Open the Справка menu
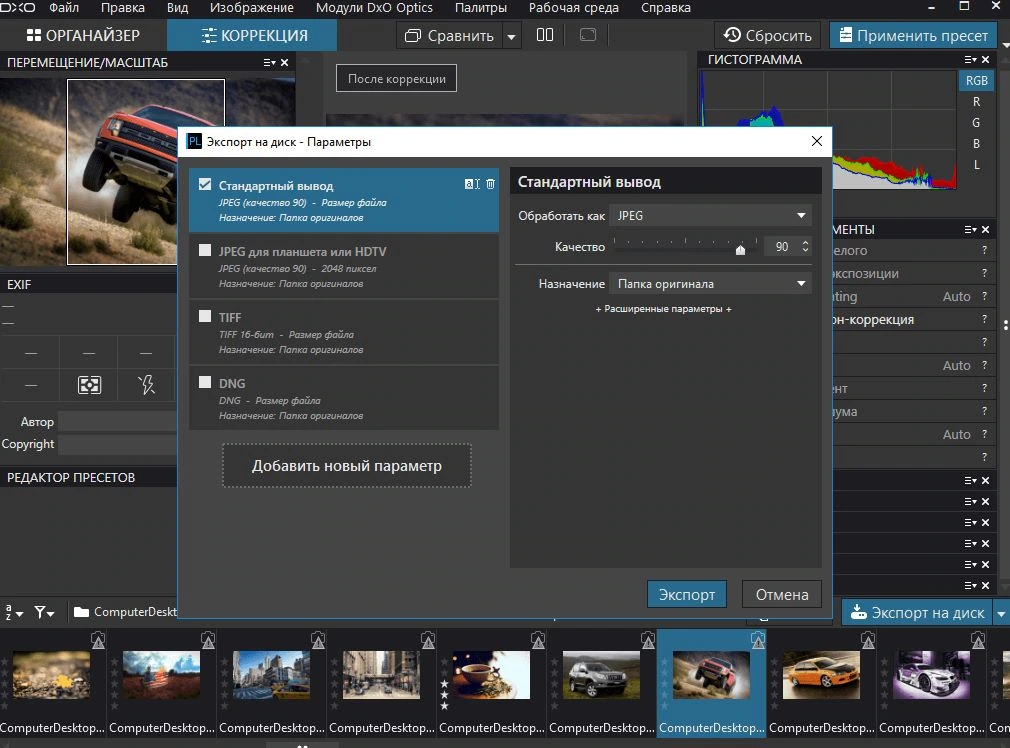 [666, 8]
